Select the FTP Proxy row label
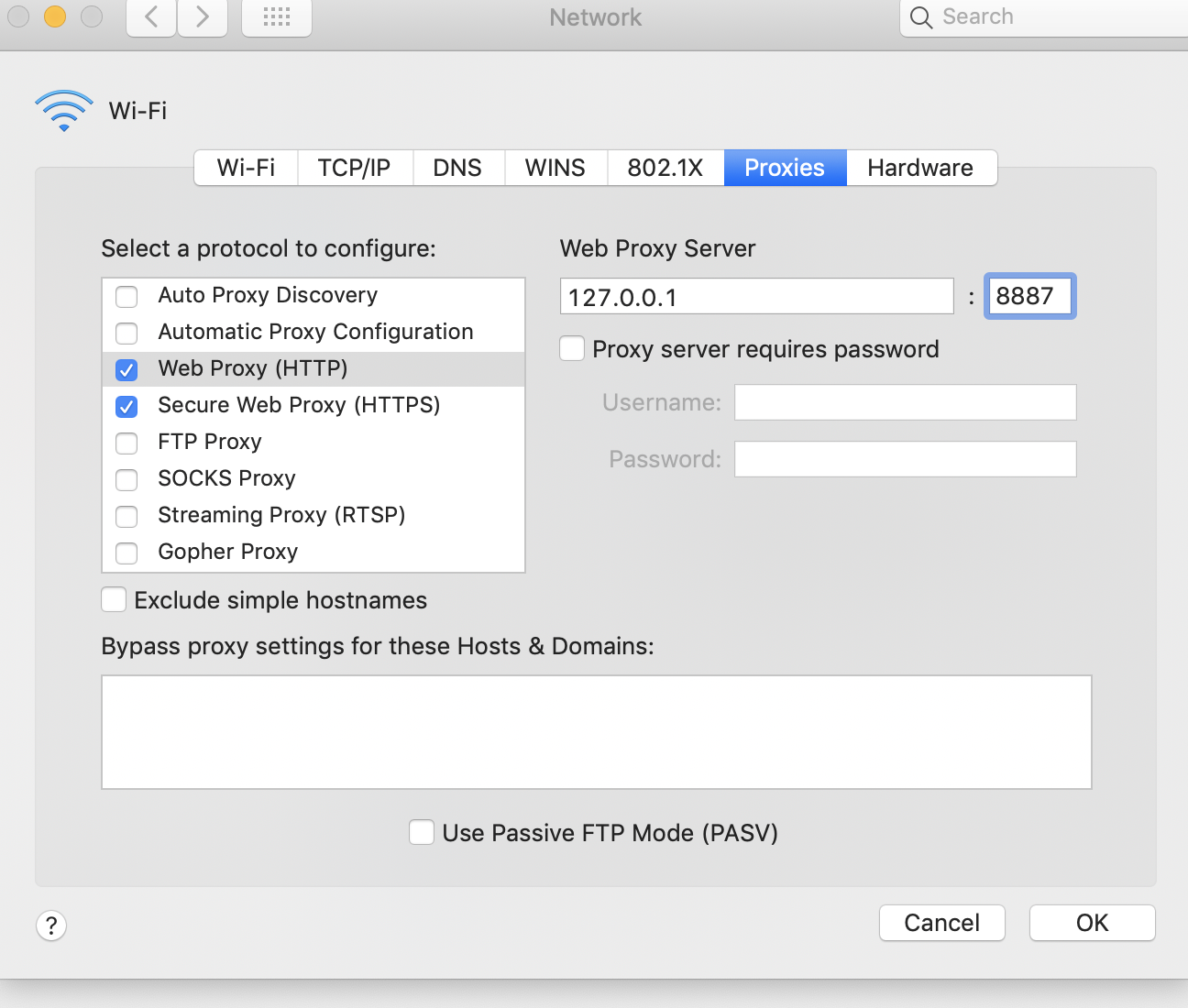Image resolution: width=1188 pixels, height=1008 pixels. [210, 442]
